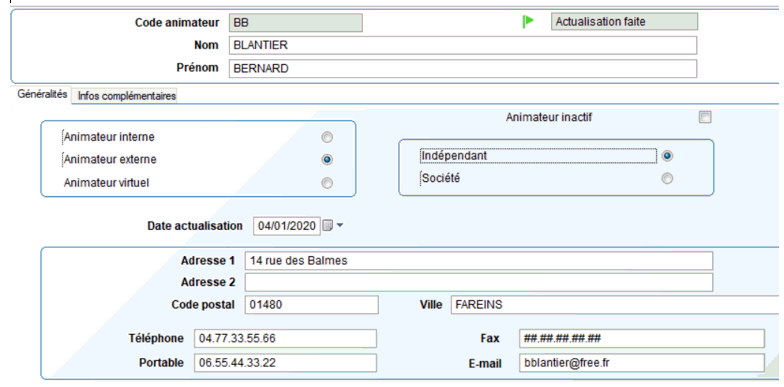This screenshot has height=387, width=784.
Task: Click the E-mail field bblantier@free.fr
Action: 642,363
